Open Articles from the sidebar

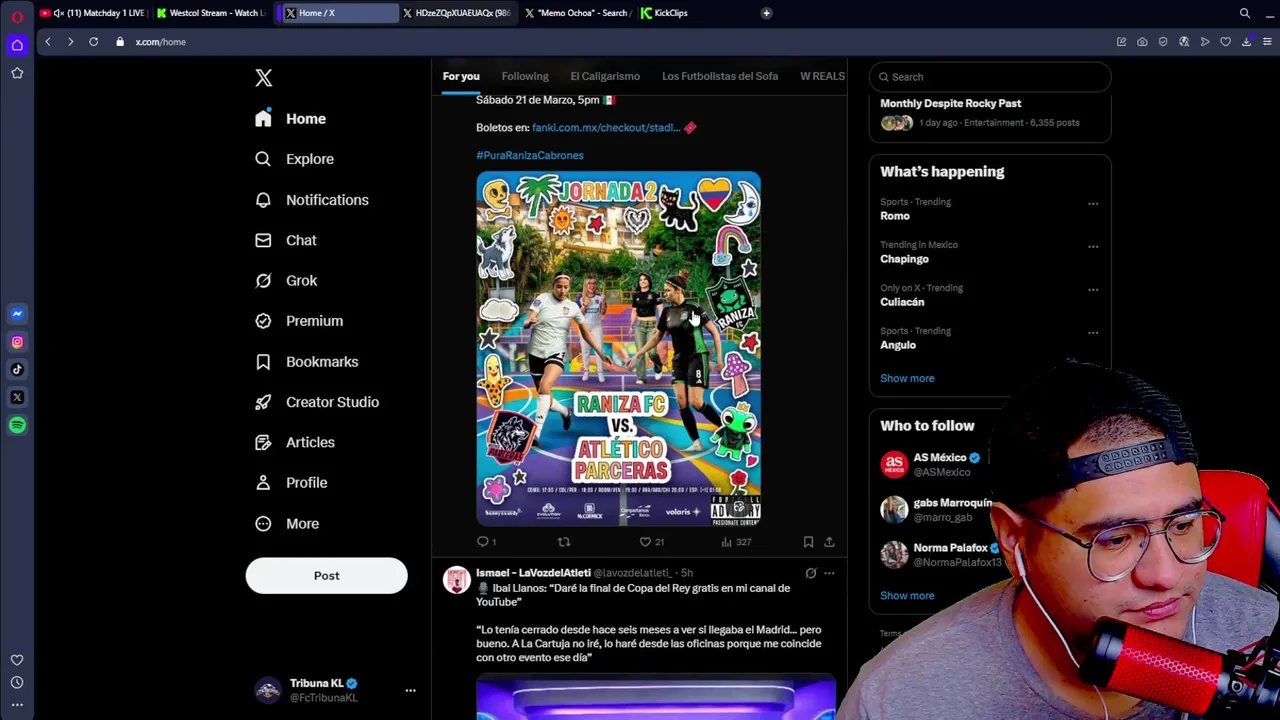[295, 442]
